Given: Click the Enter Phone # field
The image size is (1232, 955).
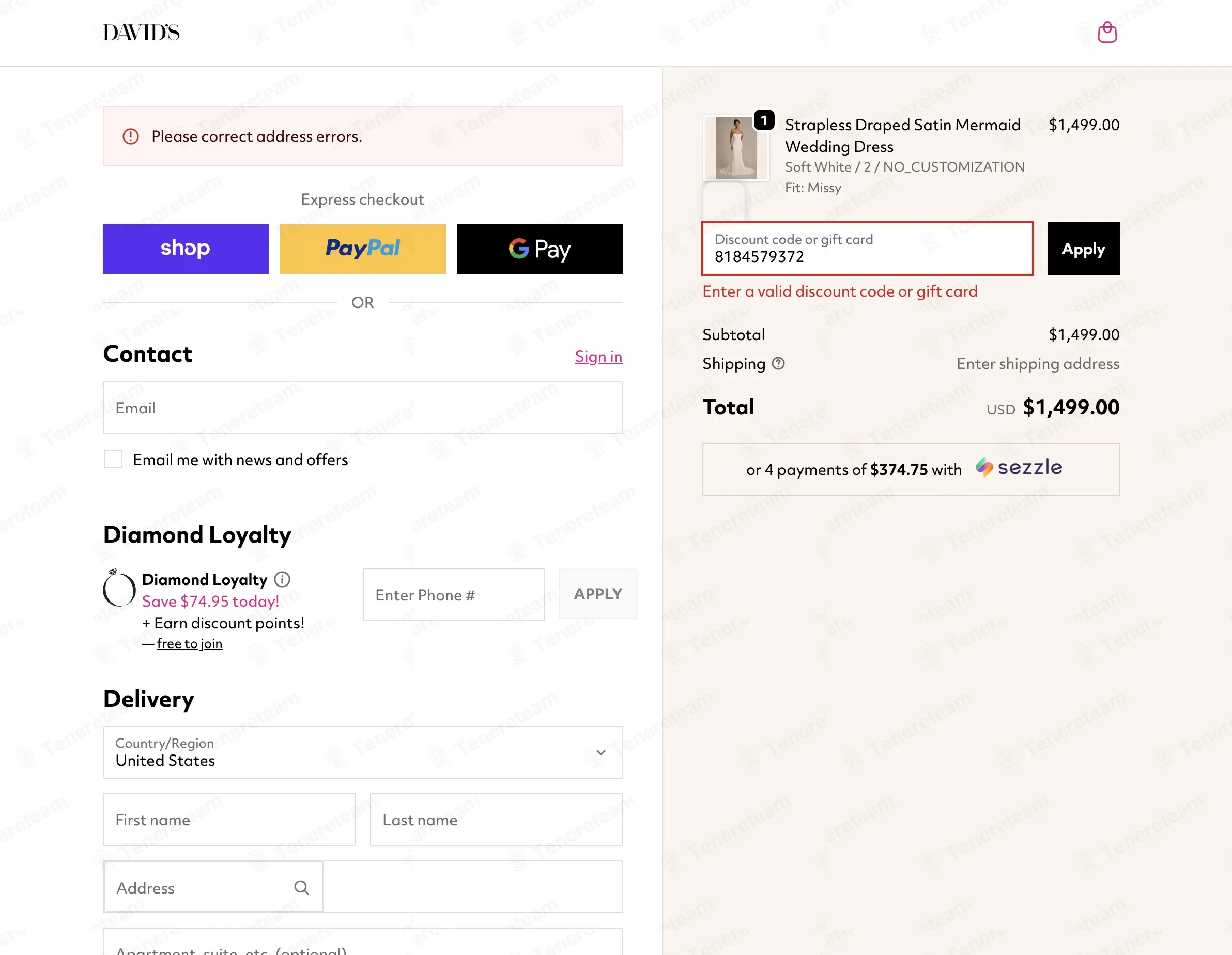Looking at the screenshot, I should (454, 594).
